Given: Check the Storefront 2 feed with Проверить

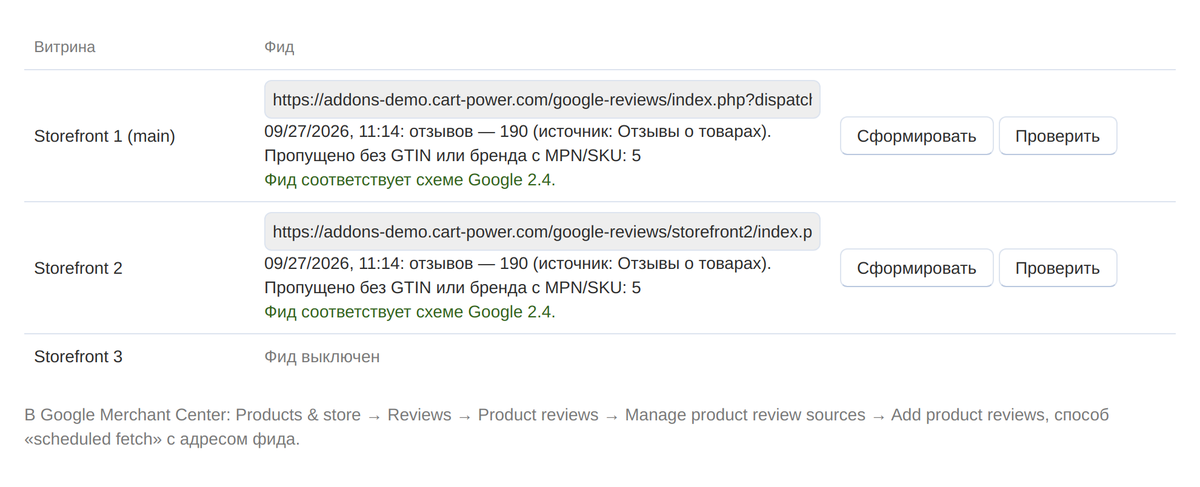Looking at the screenshot, I should pos(1058,268).
